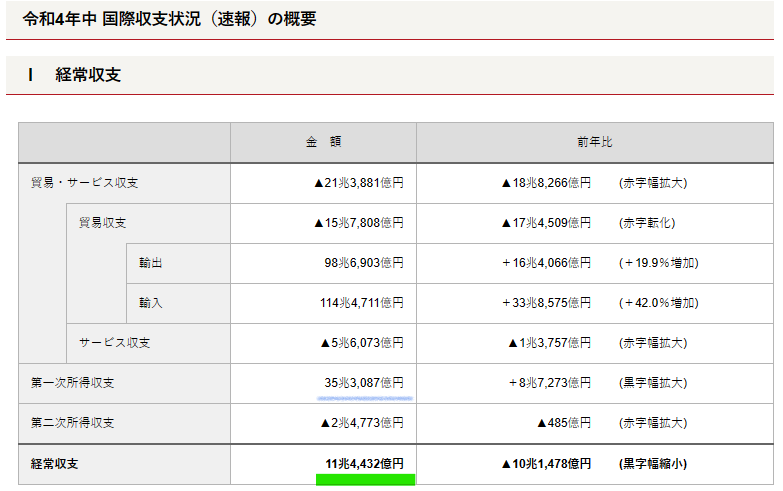Click the bold (黒字幅縮小) note
Image resolution: width=783 pixels, height=491 pixels.
point(653,464)
